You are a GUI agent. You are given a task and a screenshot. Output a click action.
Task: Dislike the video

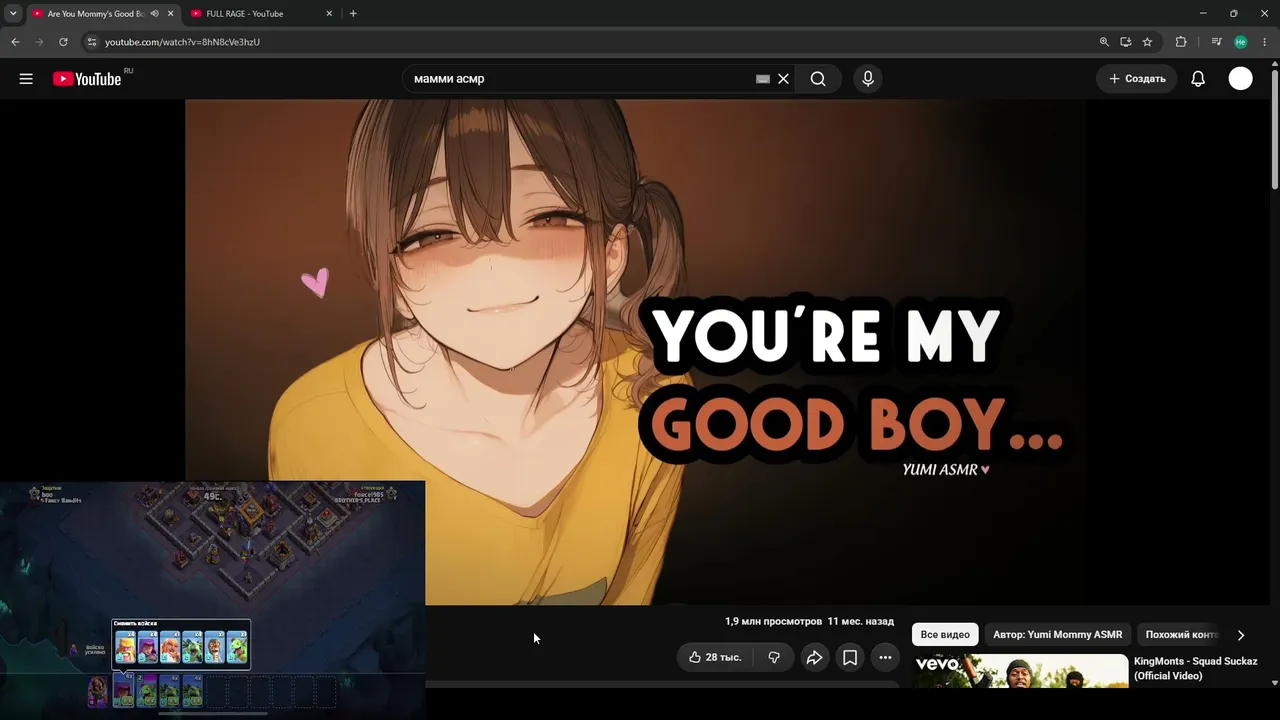tap(774, 657)
